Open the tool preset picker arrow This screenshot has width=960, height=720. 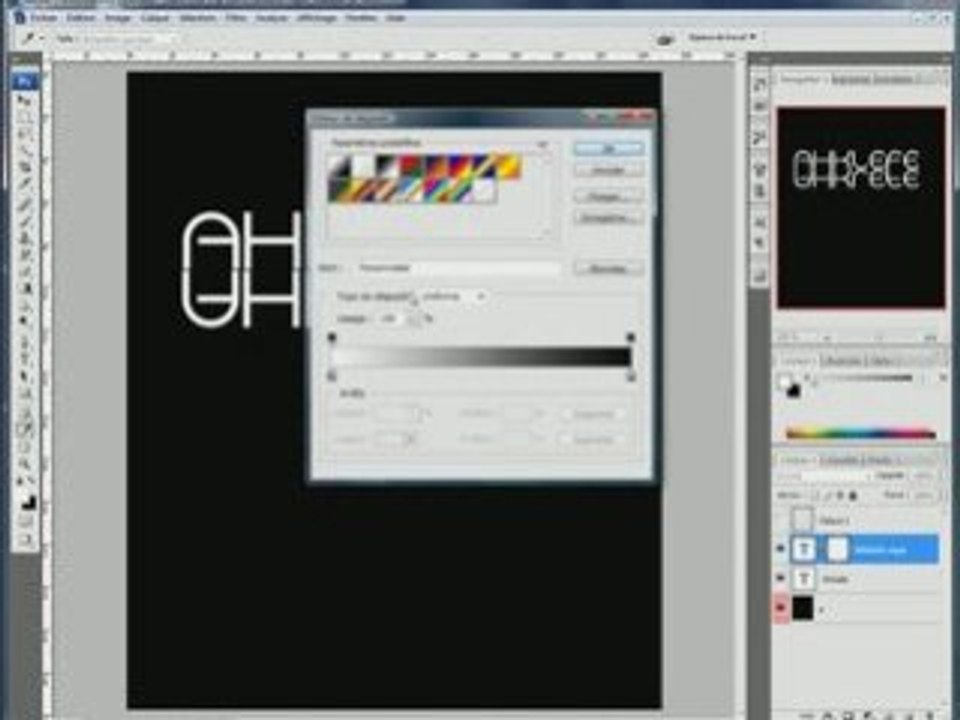tap(42, 39)
